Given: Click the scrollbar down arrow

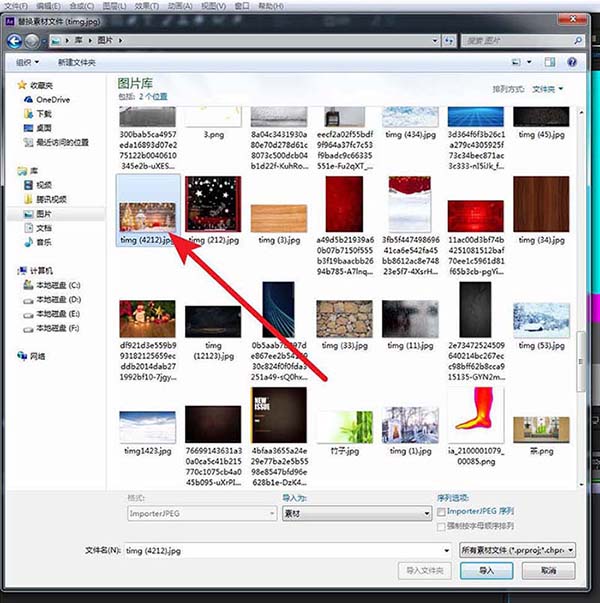Looking at the screenshot, I should point(581,485).
